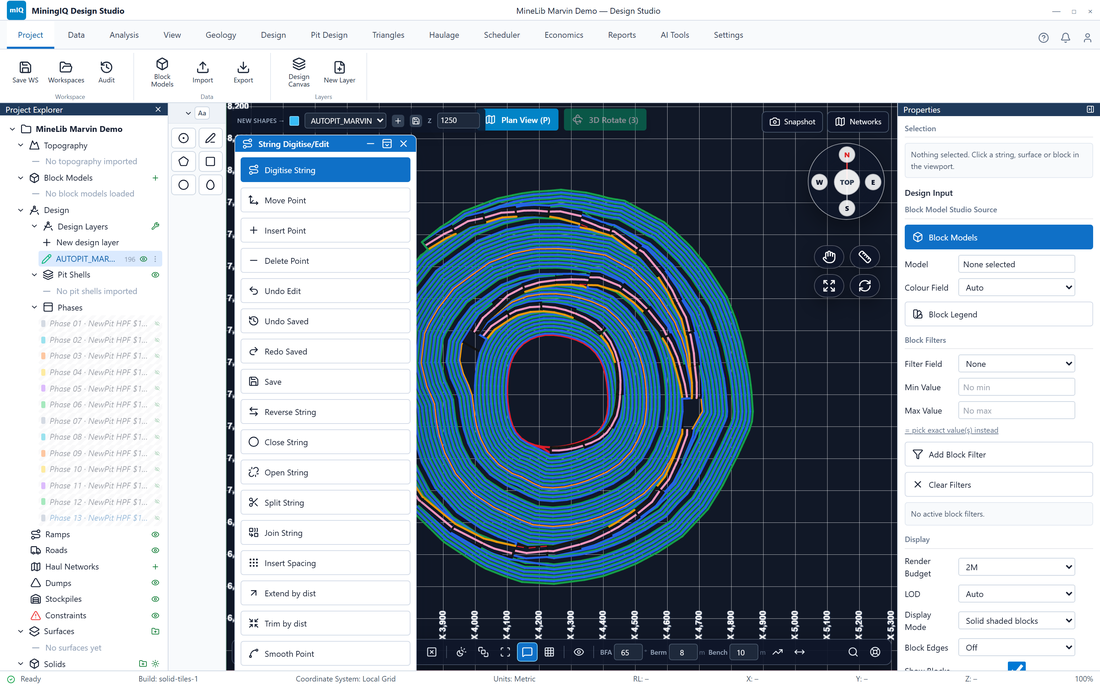Open the Data ribbon tab
Screen dimensions: 1100x687
[76, 35]
